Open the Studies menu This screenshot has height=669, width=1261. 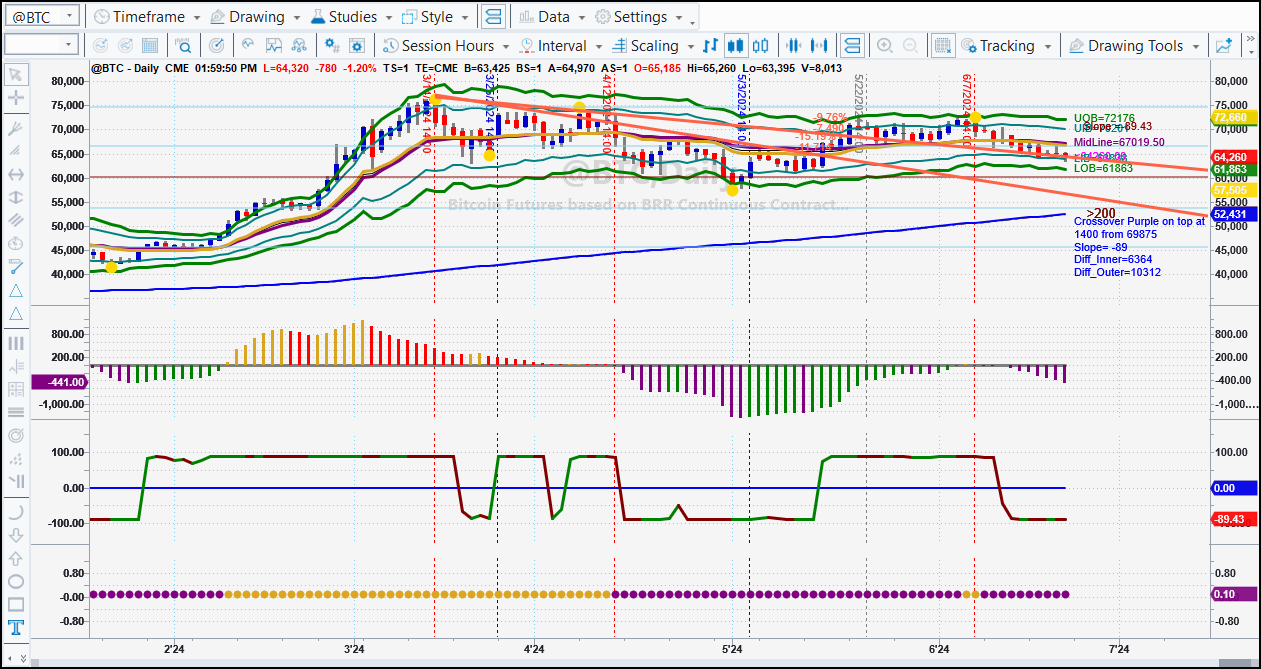(x=352, y=17)
